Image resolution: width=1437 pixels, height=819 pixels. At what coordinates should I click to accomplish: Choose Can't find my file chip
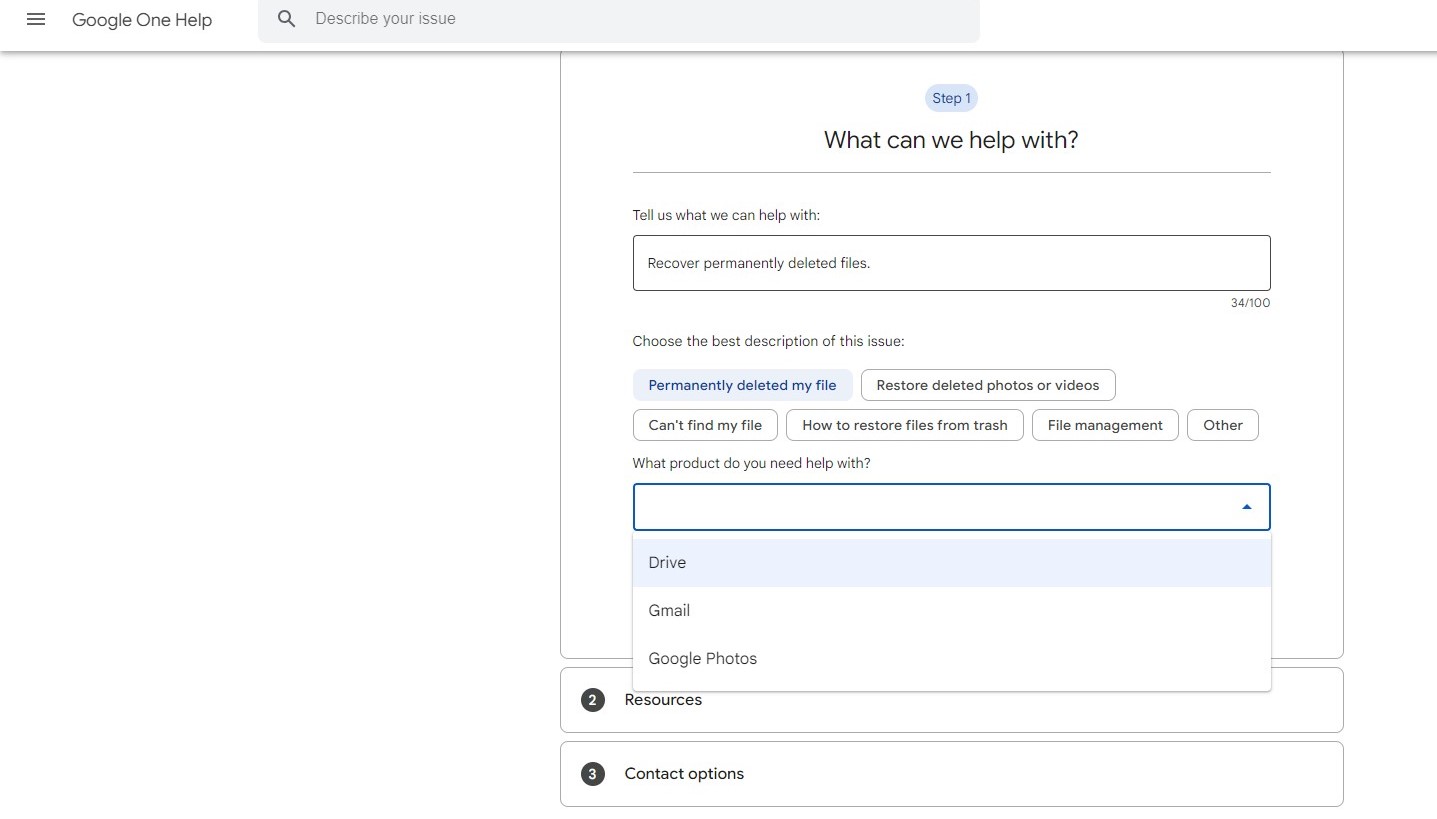coord(705,425)
